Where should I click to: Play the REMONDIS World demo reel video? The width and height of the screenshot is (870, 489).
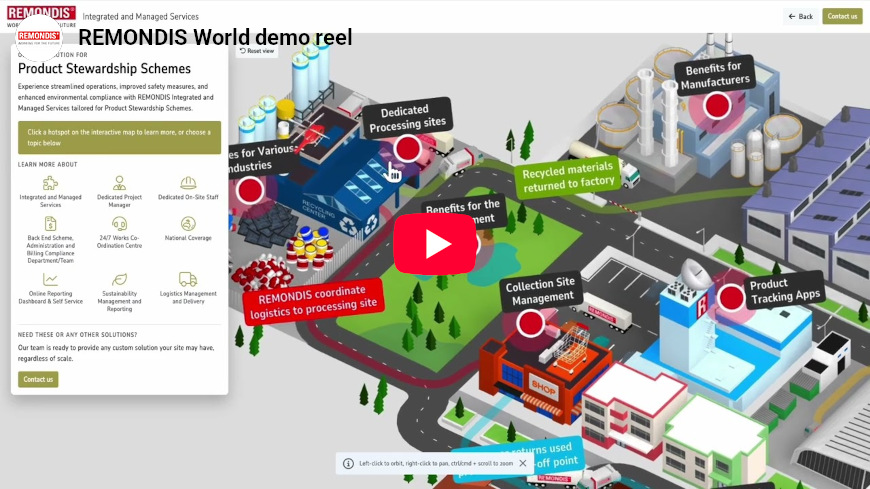point(435,244)
